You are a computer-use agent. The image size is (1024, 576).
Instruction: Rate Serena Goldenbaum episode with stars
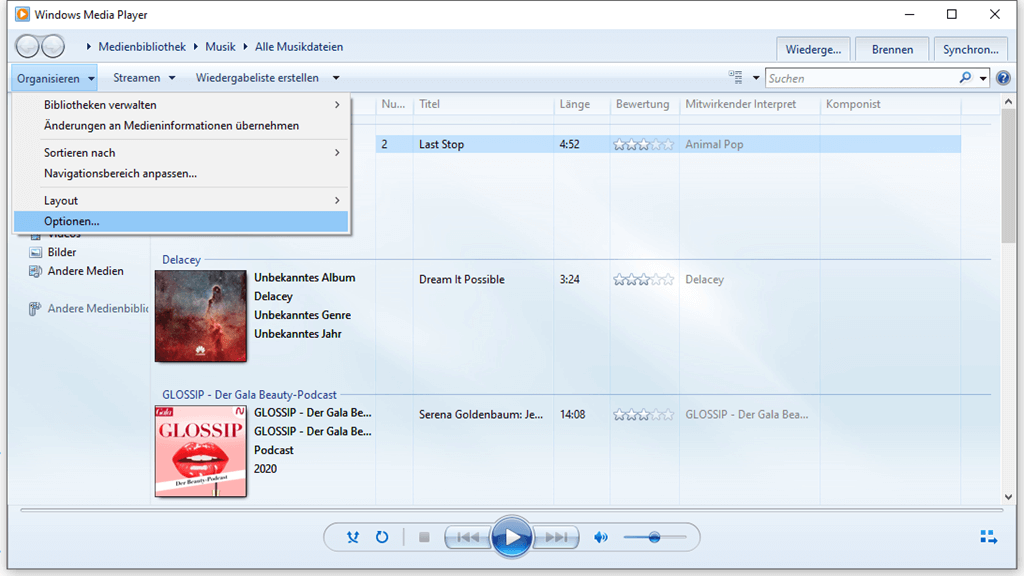pyautogui.click(x=643, y=415)
